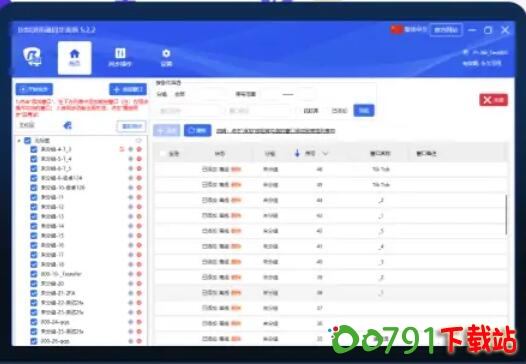
Task: Click gray edit icon on second group row
Action: click(x=131, y=159)
